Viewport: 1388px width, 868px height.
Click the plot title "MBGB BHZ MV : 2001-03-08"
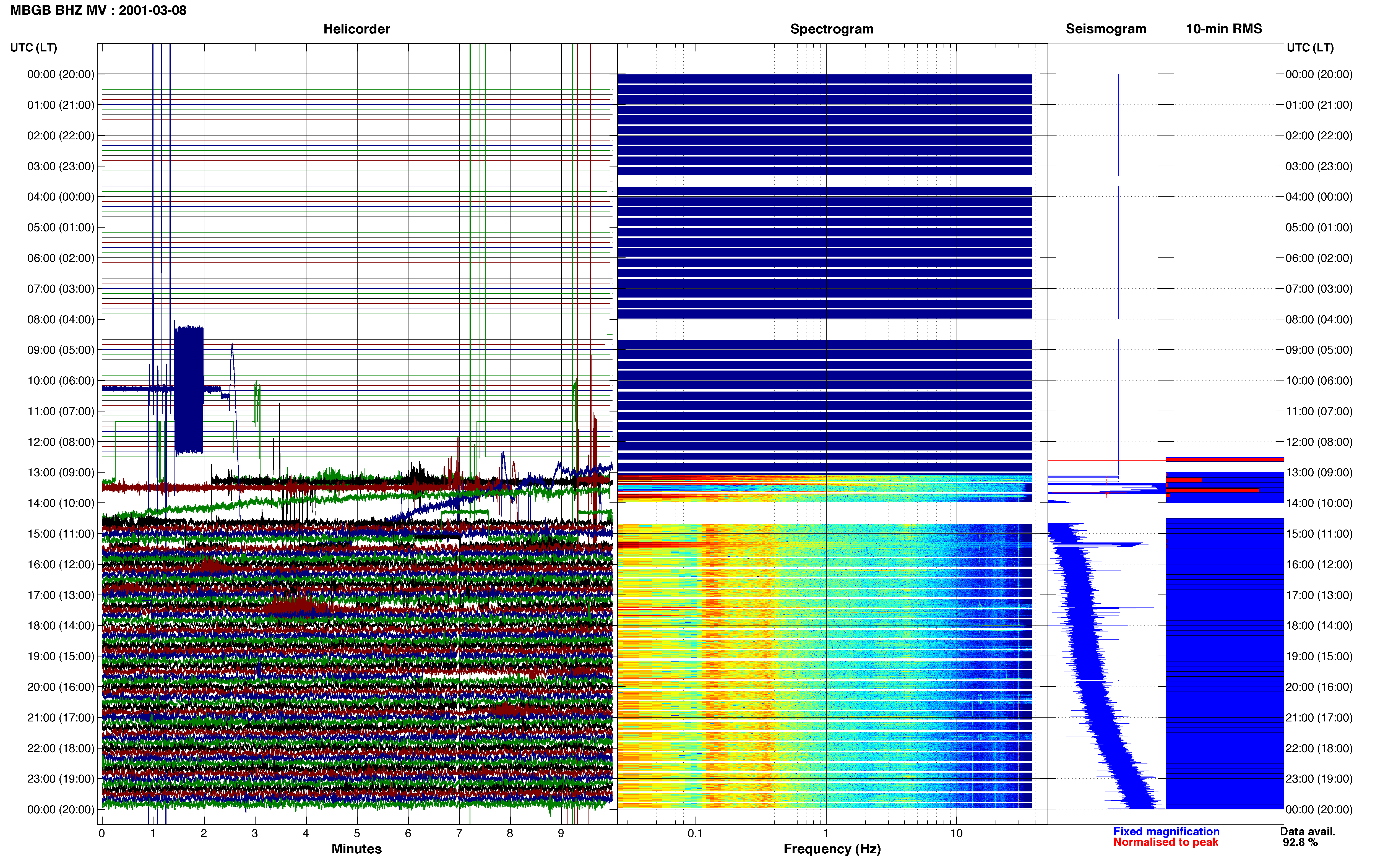(x=98, y=10)
